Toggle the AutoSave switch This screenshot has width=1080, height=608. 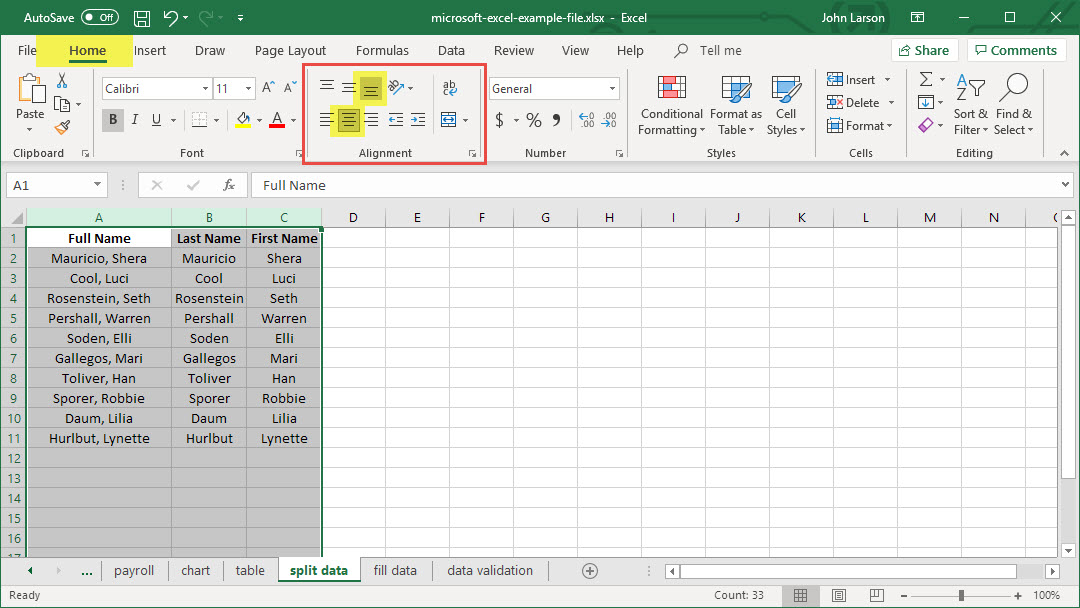(99, 18)
